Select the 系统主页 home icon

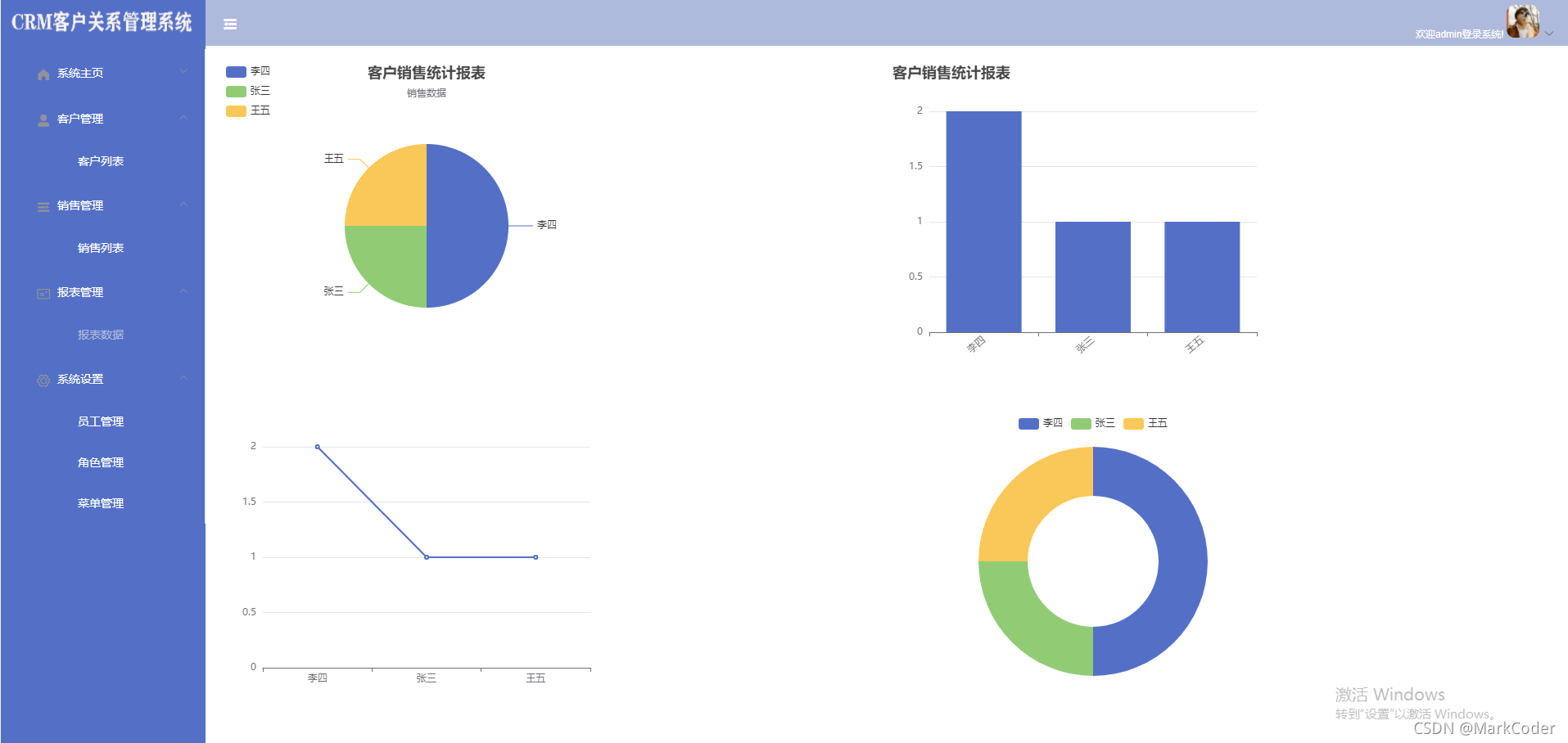point(43,74)
